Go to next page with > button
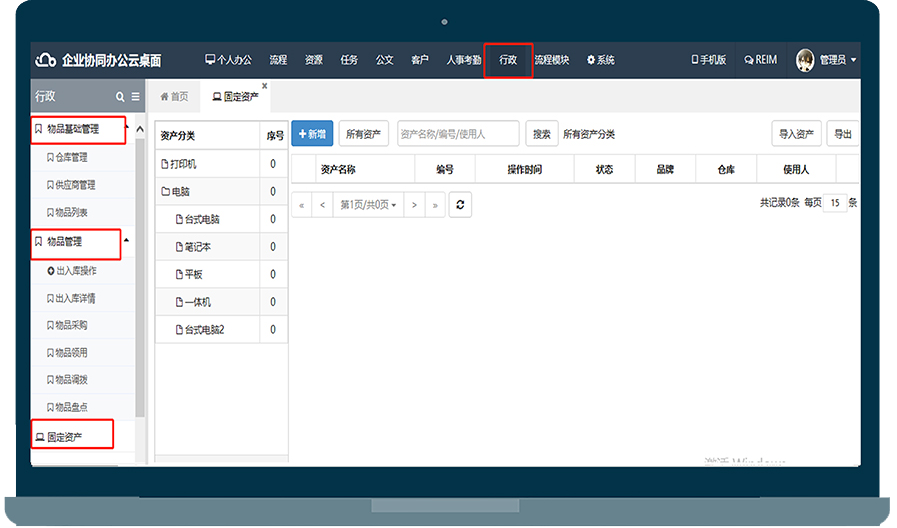 coord(414,205)
